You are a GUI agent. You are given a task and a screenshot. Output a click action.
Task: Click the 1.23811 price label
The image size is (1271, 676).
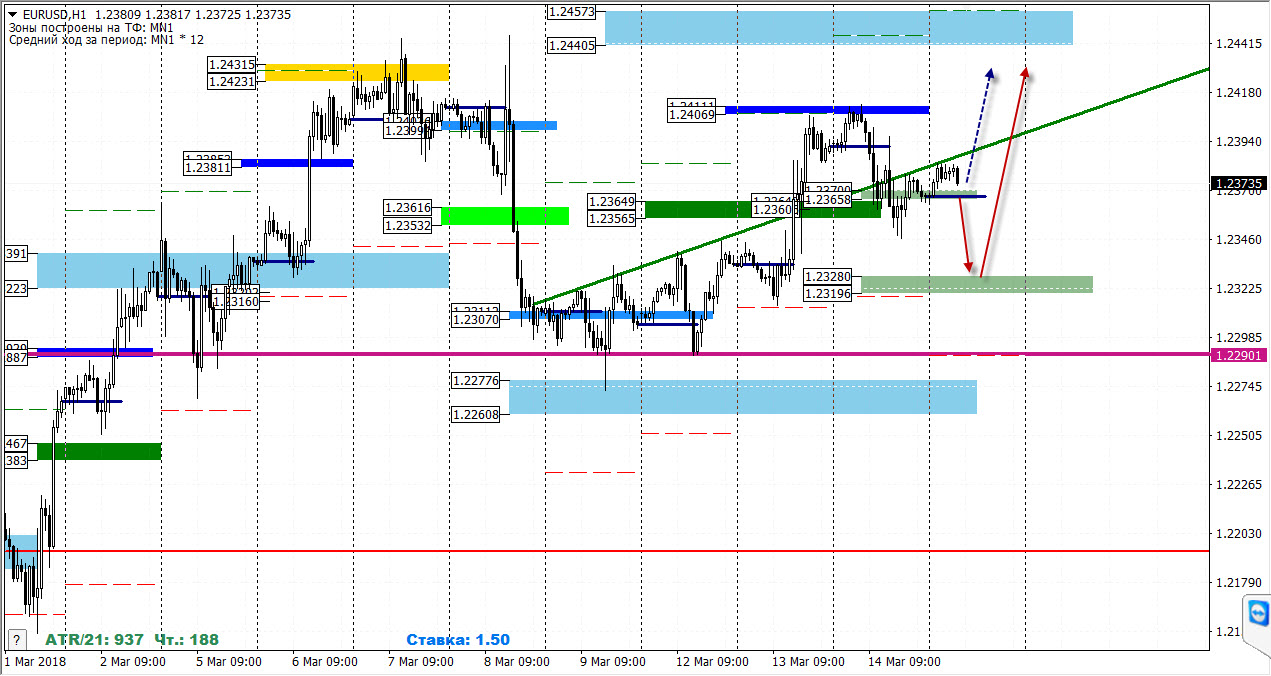(208, 168)
